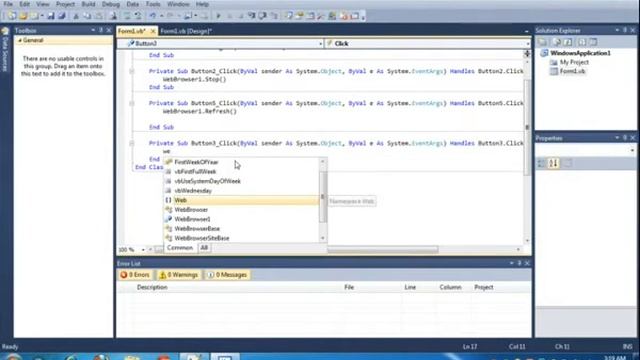Close the Toolbox panel

click(x=109, y=30)
